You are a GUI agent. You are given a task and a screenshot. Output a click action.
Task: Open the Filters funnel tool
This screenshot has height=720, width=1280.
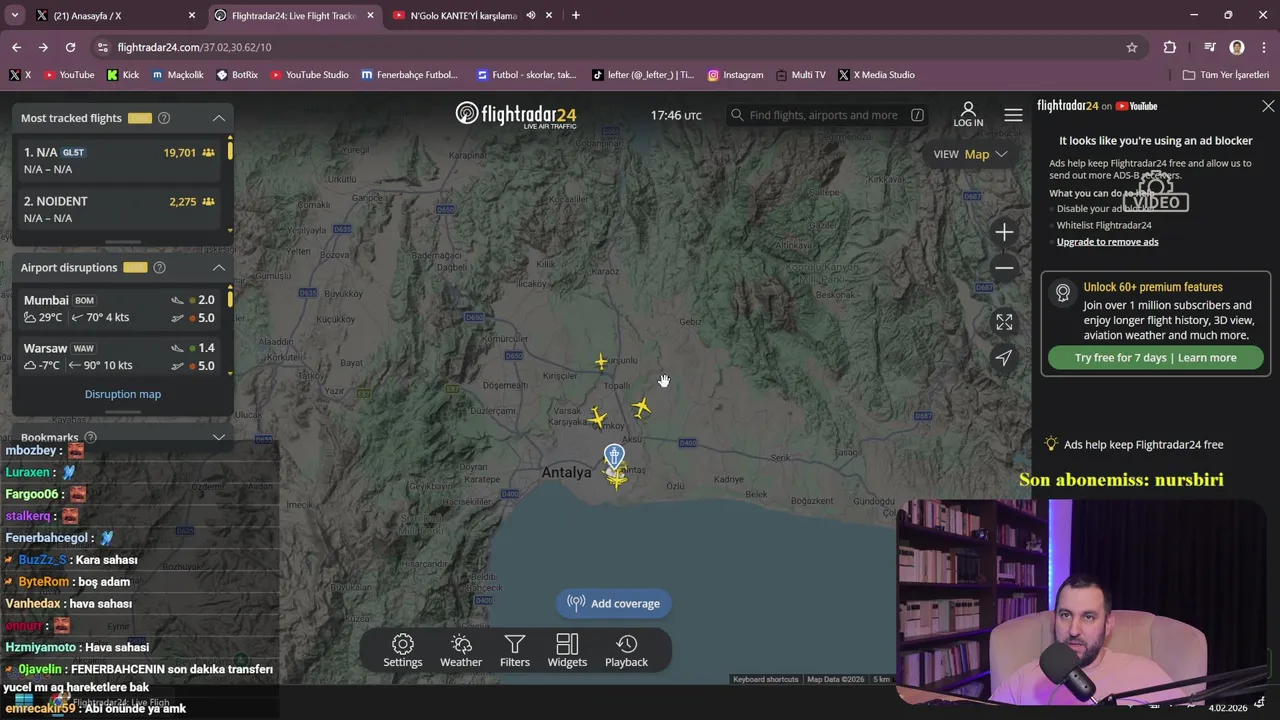pos(515,650)
